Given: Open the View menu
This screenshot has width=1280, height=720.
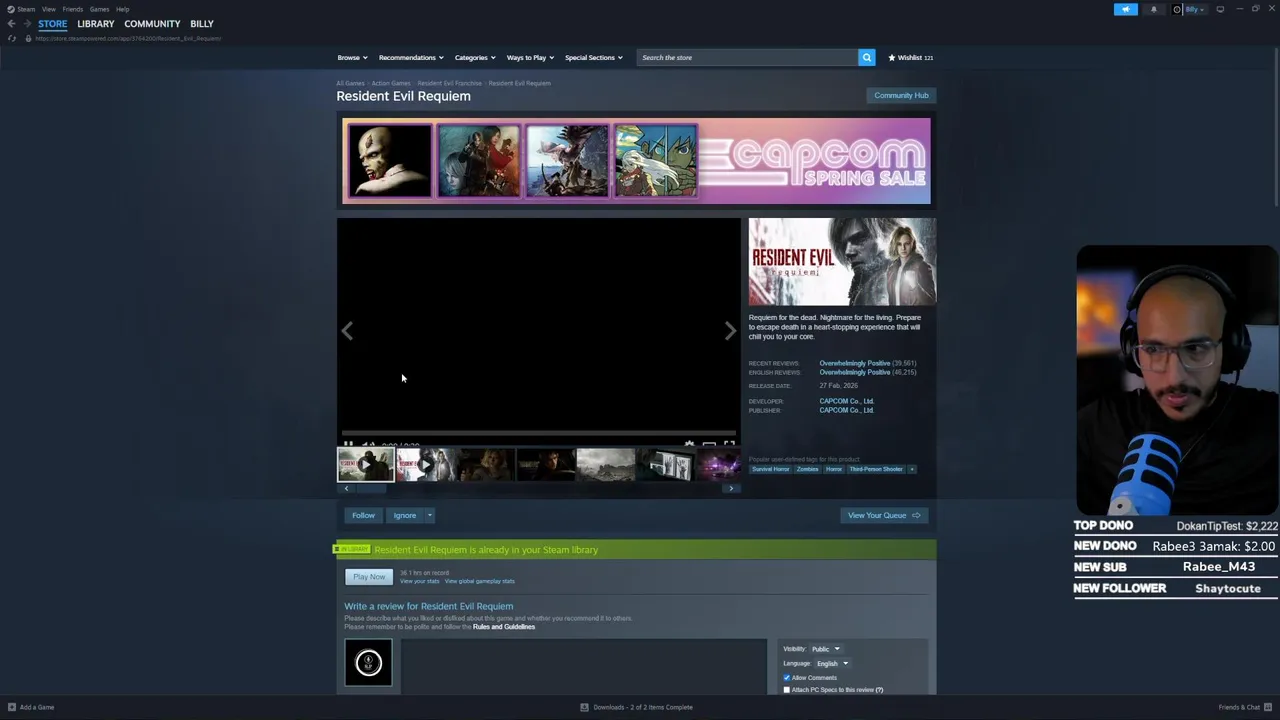Looking at the screenshot, I should 48,9.
